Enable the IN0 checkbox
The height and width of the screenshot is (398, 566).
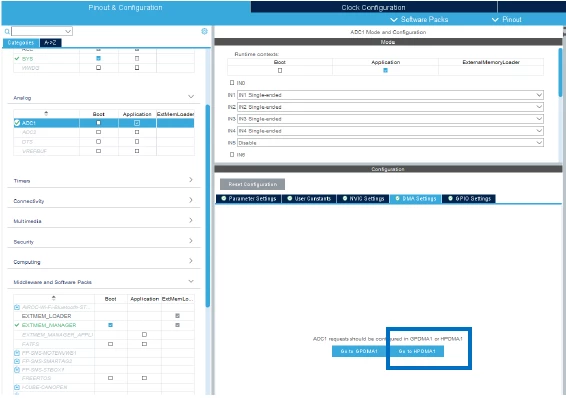point(232,83)
